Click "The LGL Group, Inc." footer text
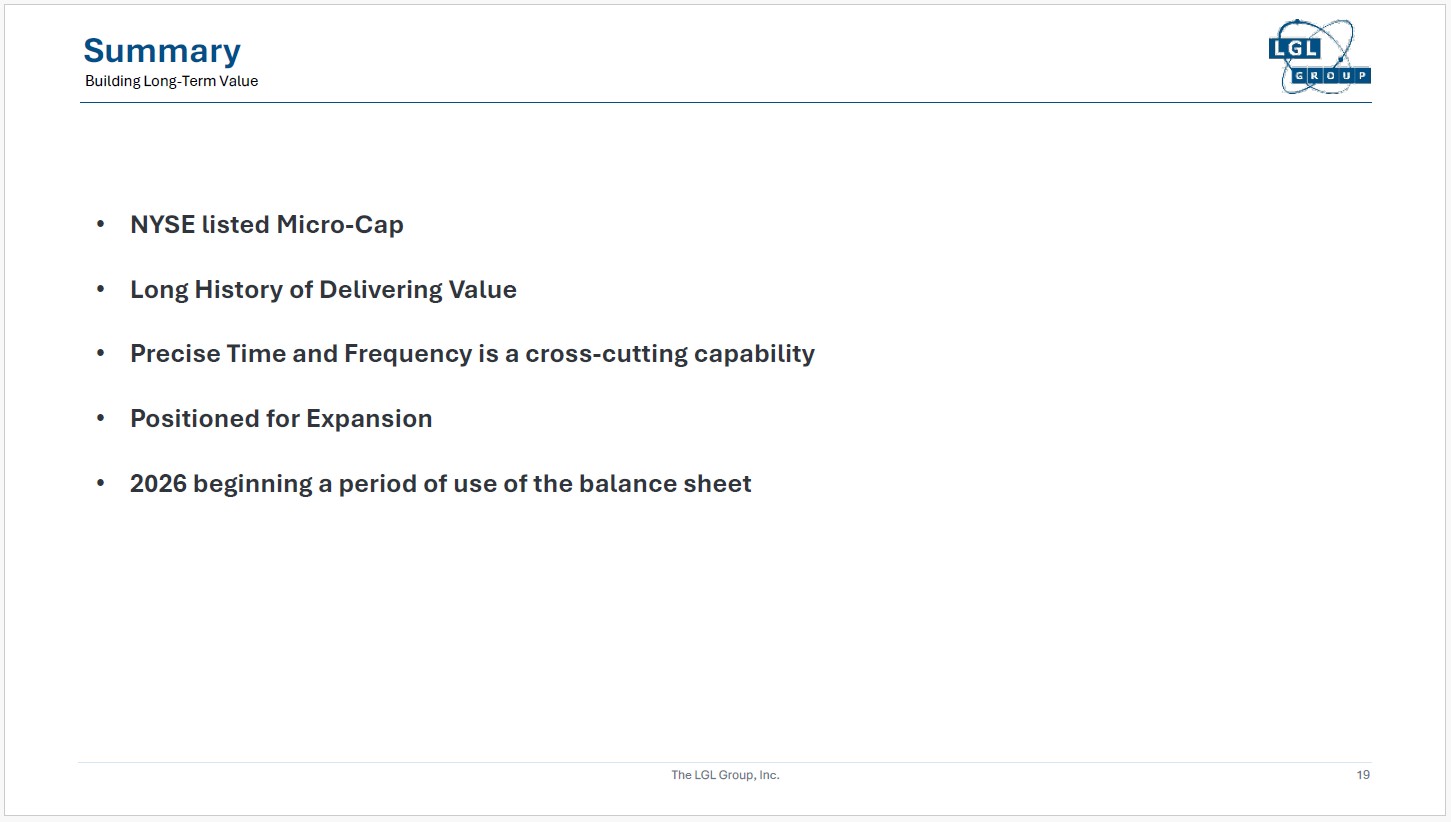1451x822 pixels. (725, 775)
